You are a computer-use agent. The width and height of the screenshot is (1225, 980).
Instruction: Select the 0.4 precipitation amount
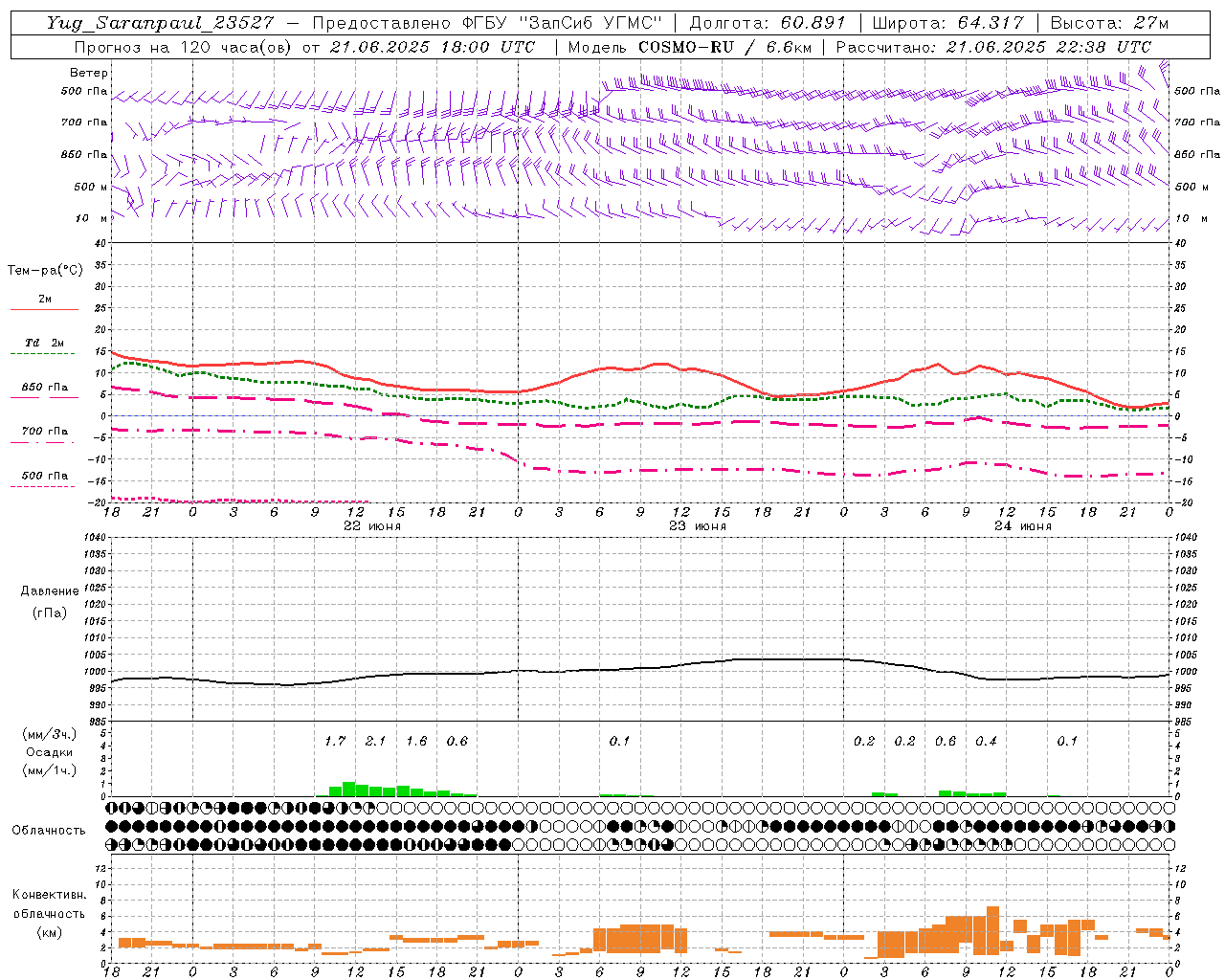(x=986, y=741)
